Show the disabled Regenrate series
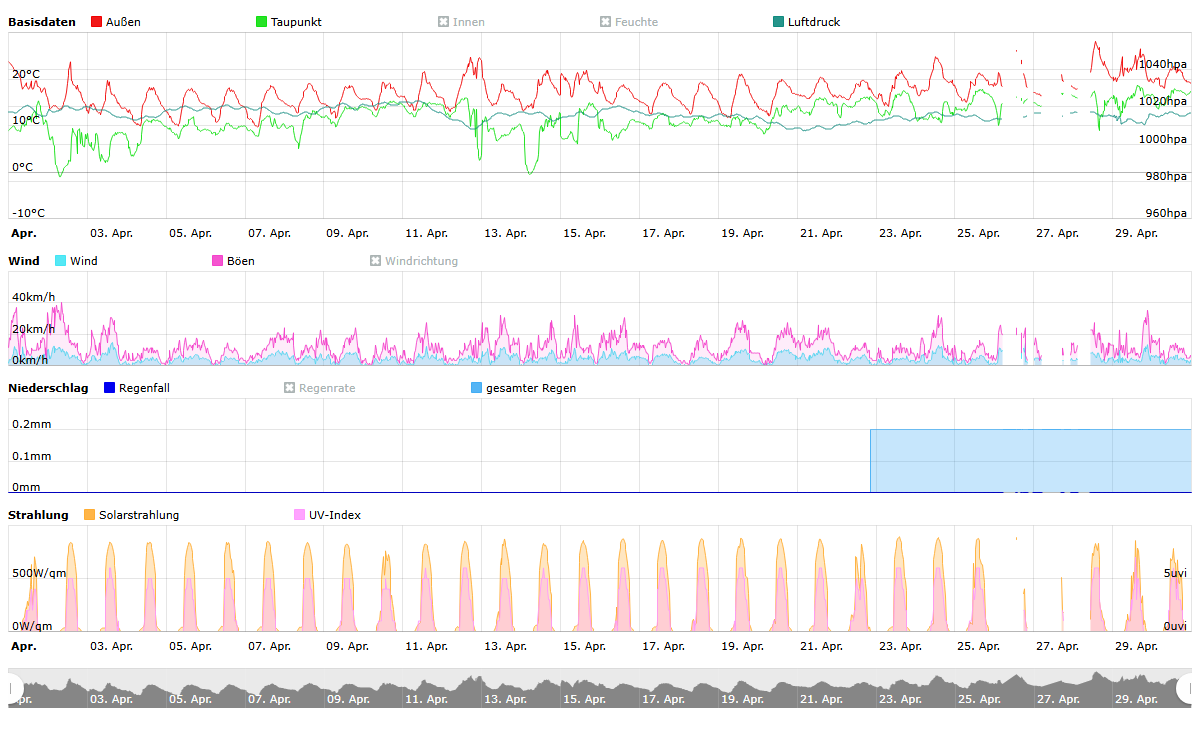This screenshot has width=1200, height=750. tap(290, 388)
